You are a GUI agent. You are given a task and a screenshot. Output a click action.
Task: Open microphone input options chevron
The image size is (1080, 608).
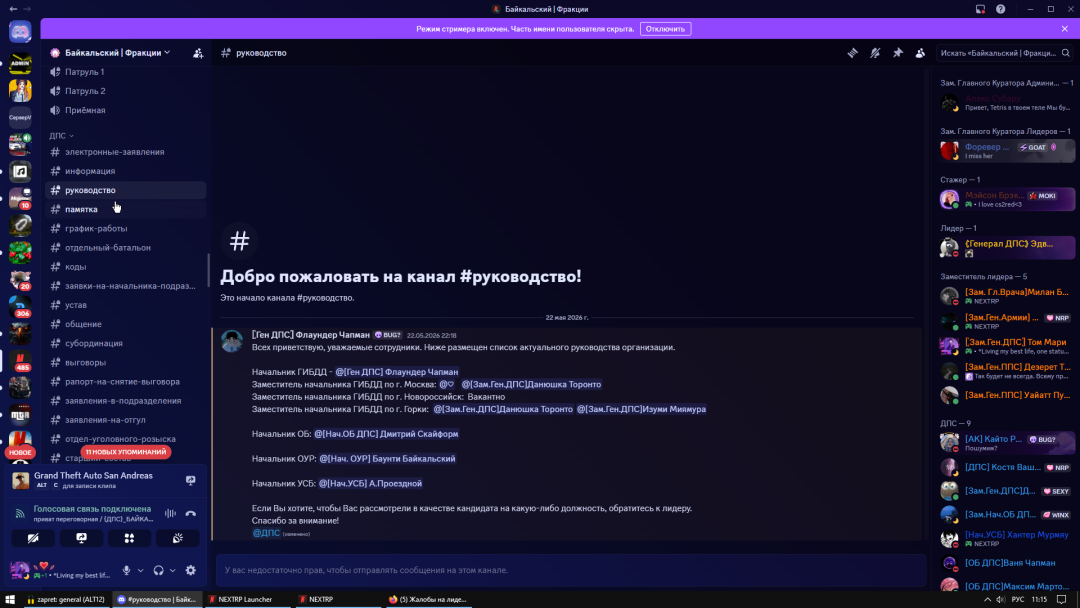point(141,570)
